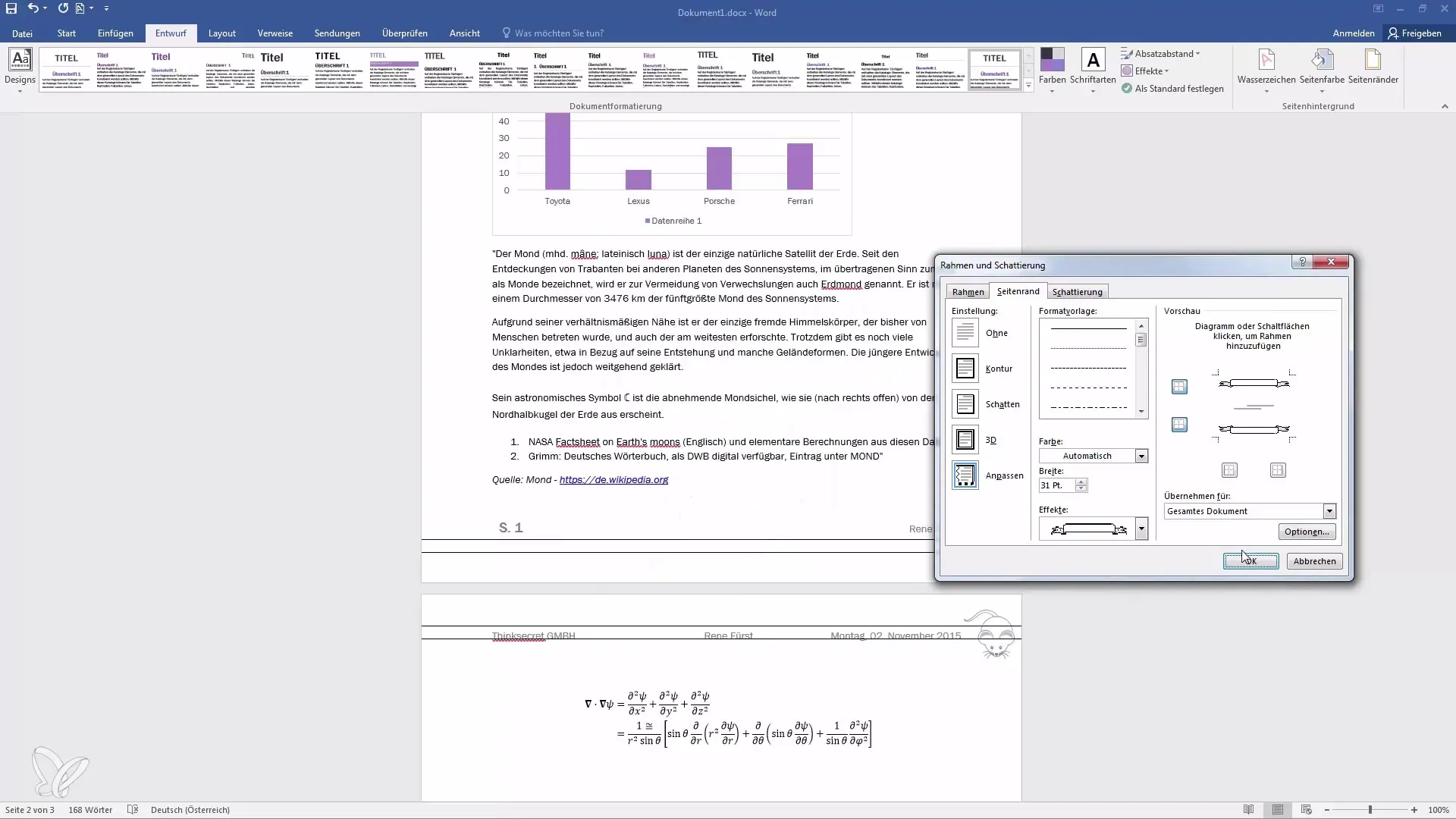Image resolution: width=1456 pixels, height=819 pixels.
Task: Open the Optionen... button
Action: (x=1307, y=532)
